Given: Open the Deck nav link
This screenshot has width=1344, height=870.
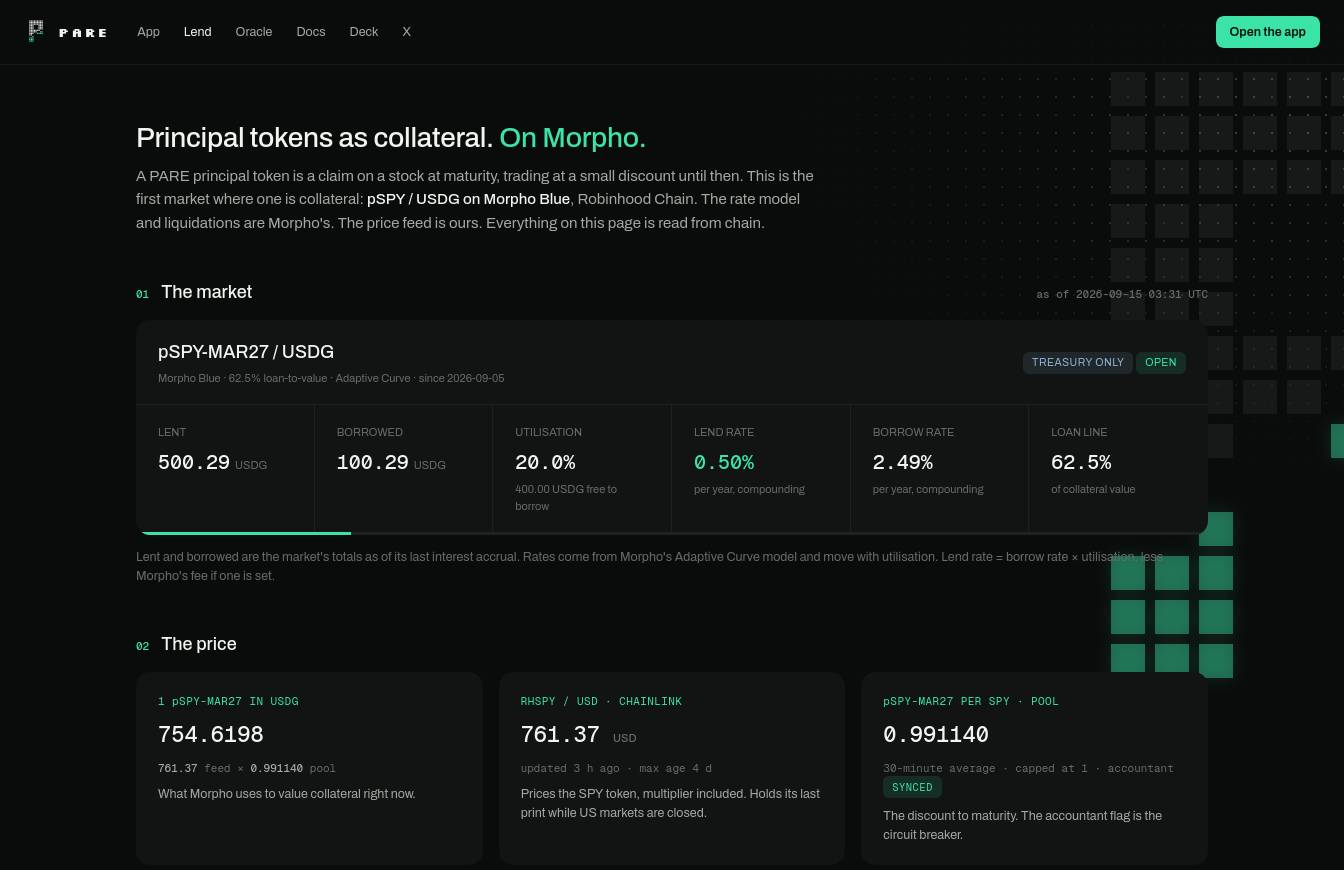Looking at the screenshot, I should click(364, 32).
